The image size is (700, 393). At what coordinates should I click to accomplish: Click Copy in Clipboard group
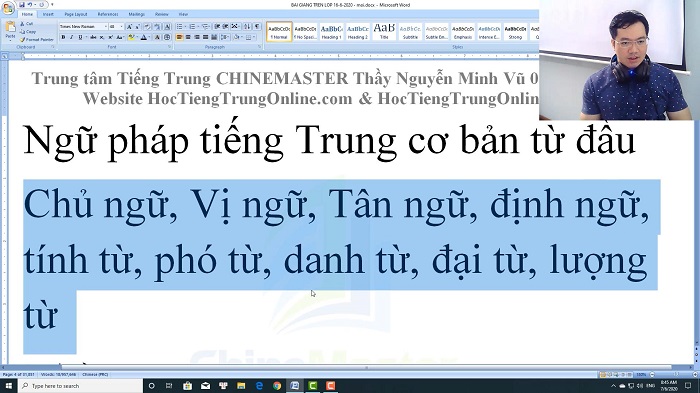[28, 32]
